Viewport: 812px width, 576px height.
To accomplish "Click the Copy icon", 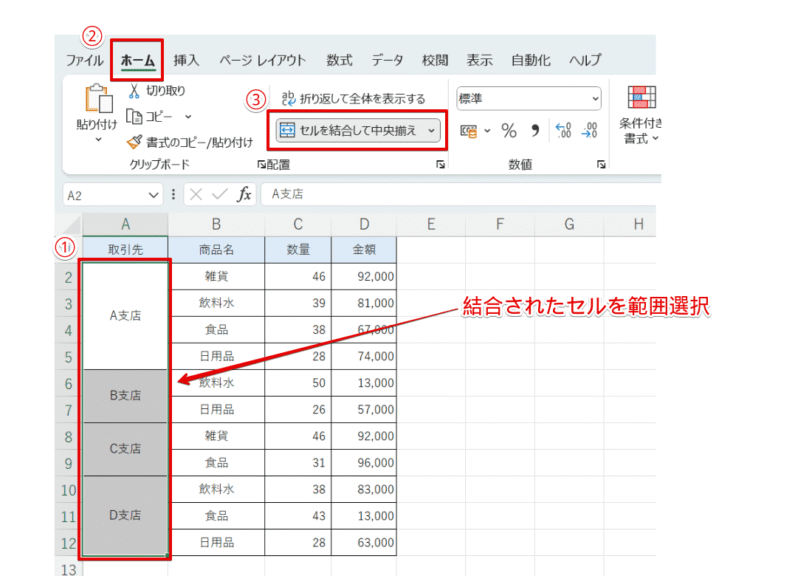I will (x=134, y=117).
